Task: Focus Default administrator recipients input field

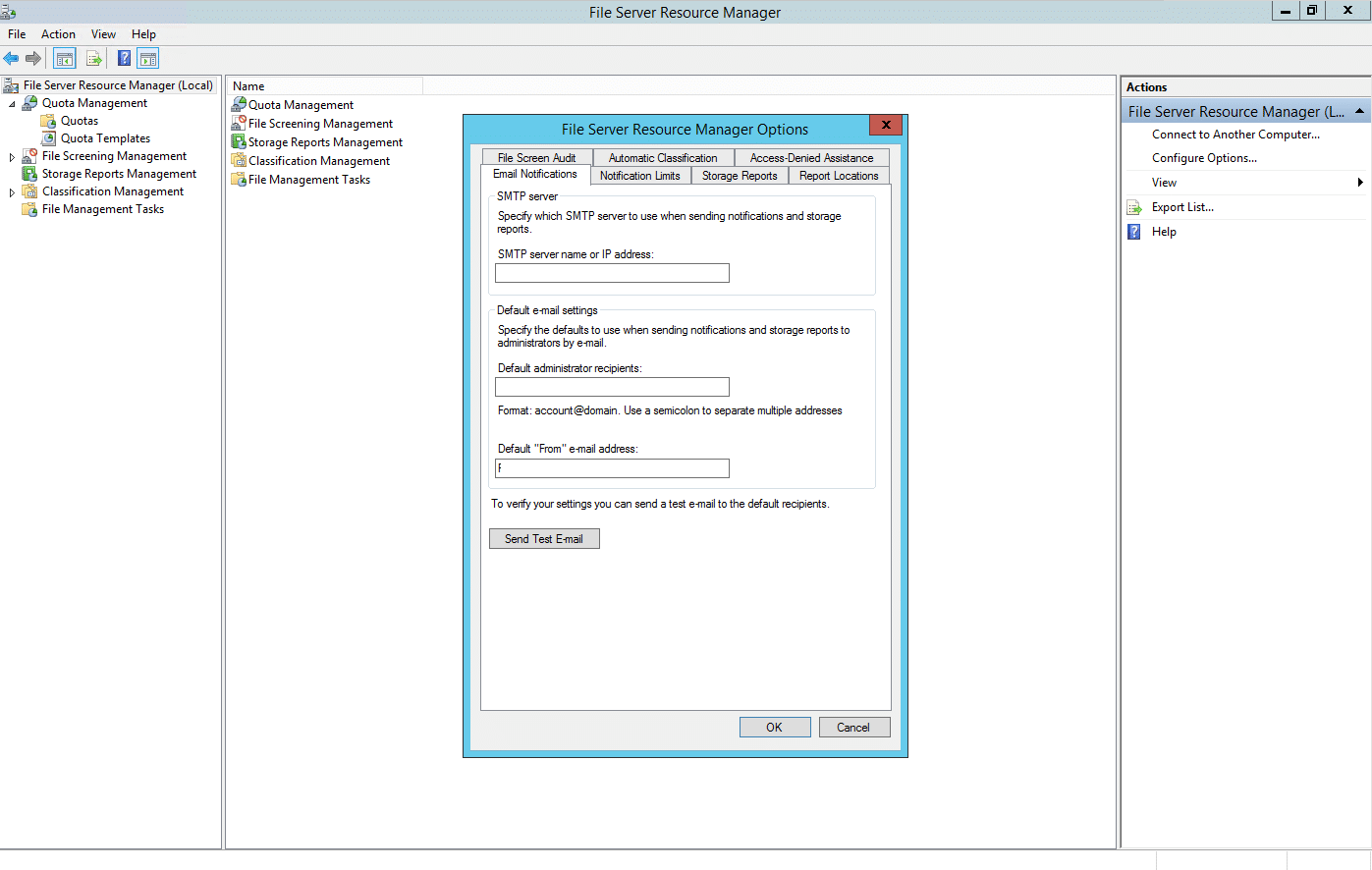Action: [612, 387]
